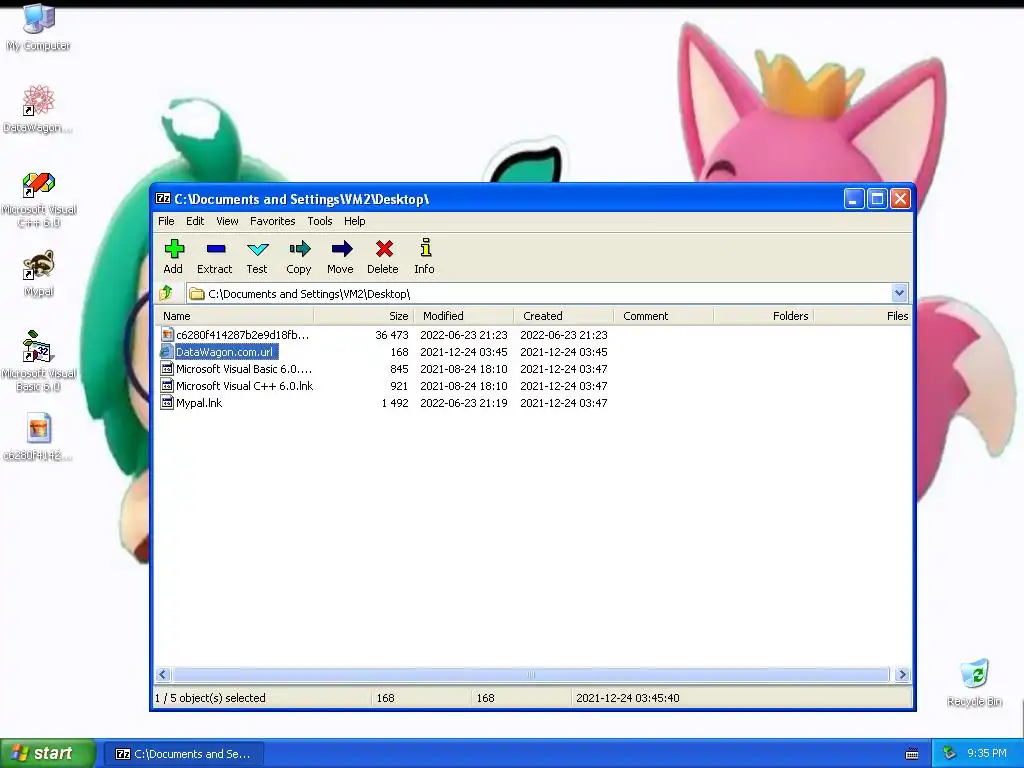Select the DataWagon desktop shortcut
The width and height of the screenshot is (1024, 768).
coord(38,108)
